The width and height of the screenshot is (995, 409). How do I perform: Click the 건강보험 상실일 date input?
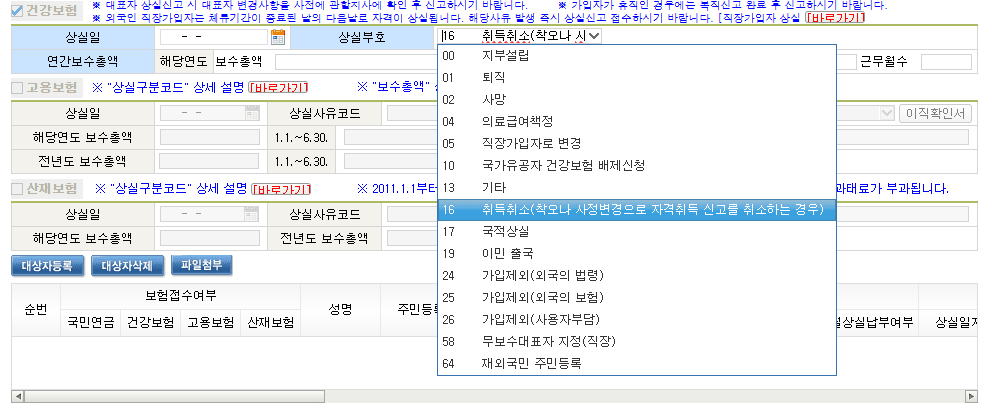pyautogui.click(x=214, y=37)
